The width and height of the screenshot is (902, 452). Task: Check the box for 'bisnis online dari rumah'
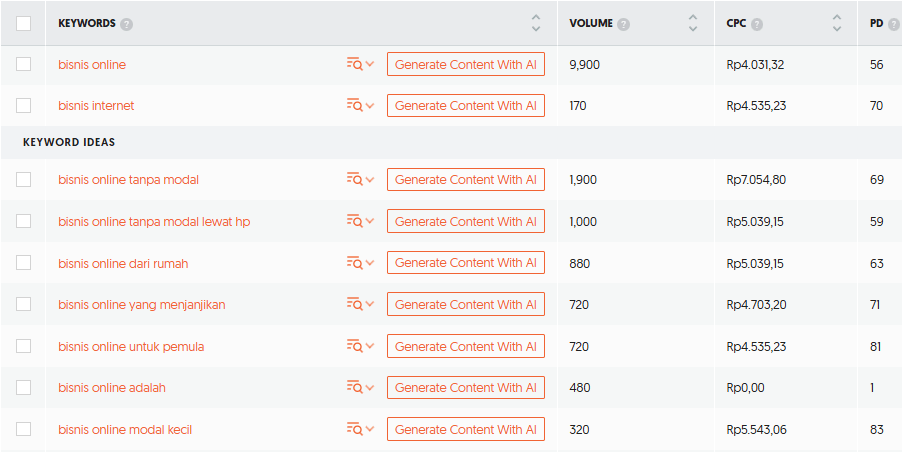tap(24, 263)
